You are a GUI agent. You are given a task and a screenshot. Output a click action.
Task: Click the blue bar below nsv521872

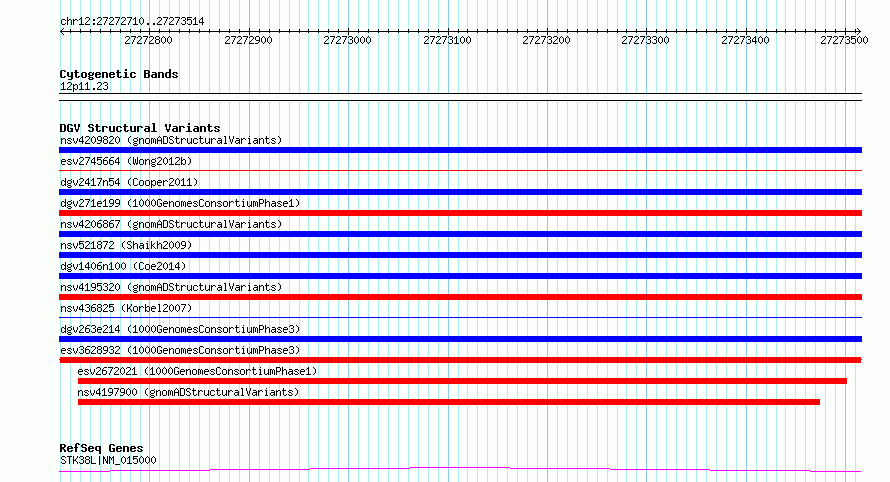coord(460,255)
